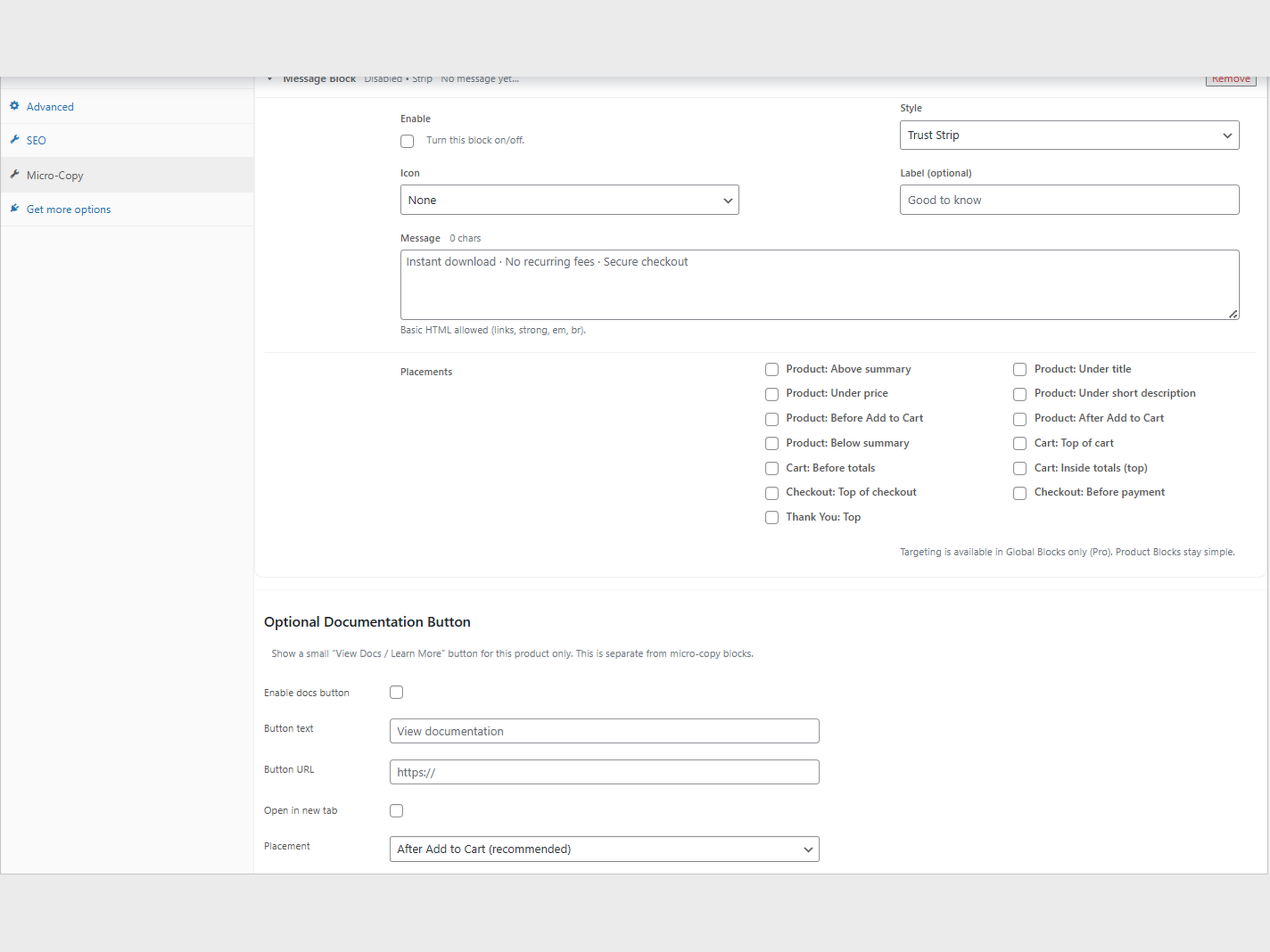Open the Icon dropdown set to None
Screen dimensions: 1270x952
click(x=569, y=200)
